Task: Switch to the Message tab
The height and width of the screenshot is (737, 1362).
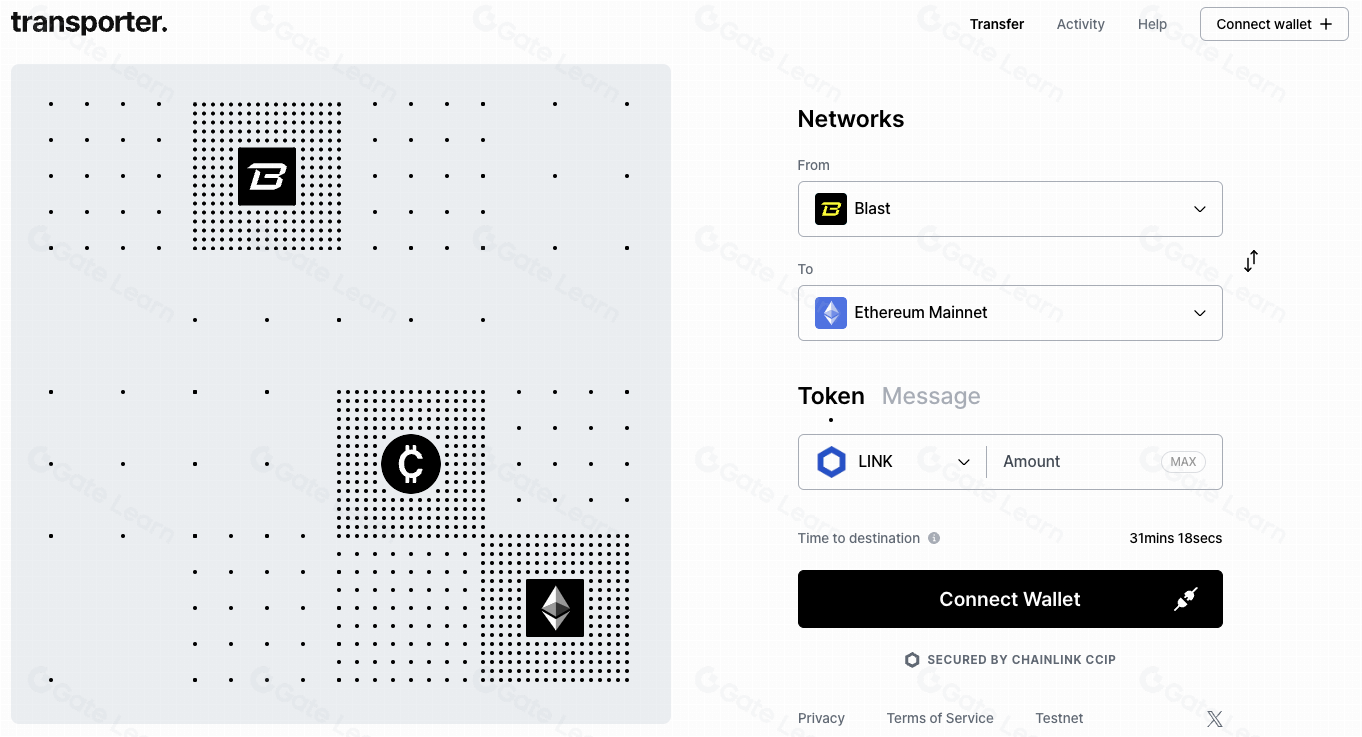Action: point(931,396)
